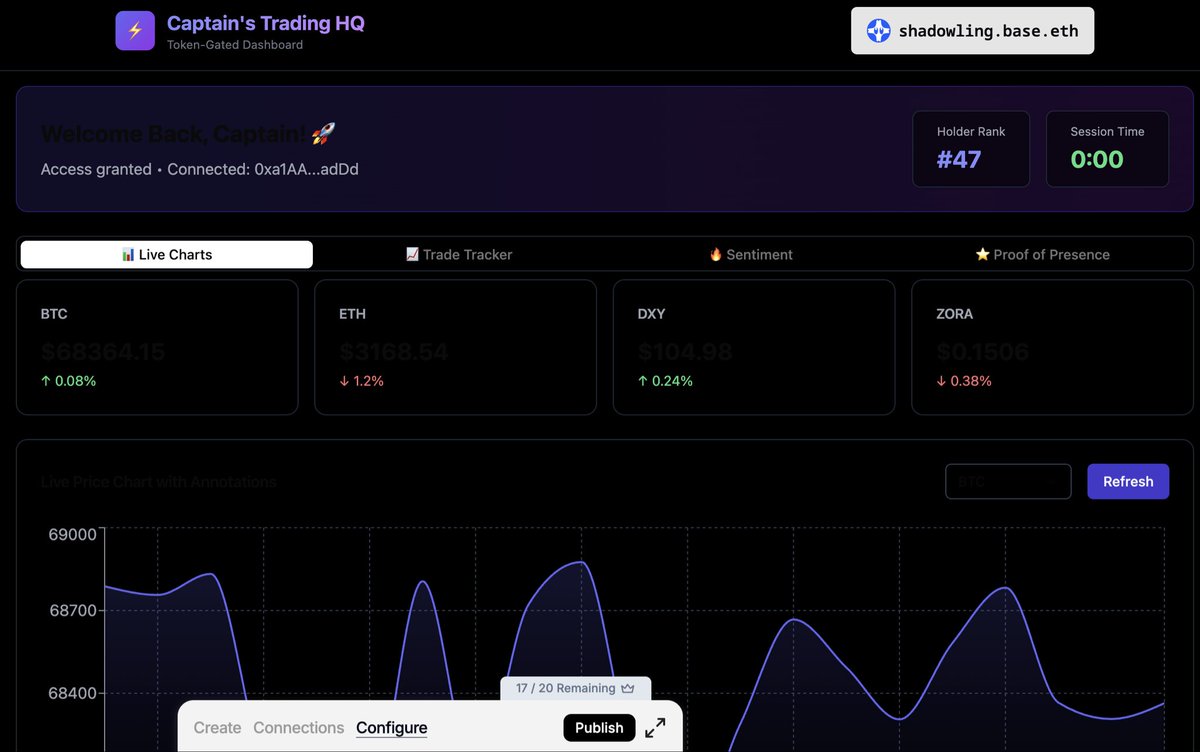Open the Trade Tracker tab
The width and height of the screenshot is (1200, 752).
click(x=459, y=255)
